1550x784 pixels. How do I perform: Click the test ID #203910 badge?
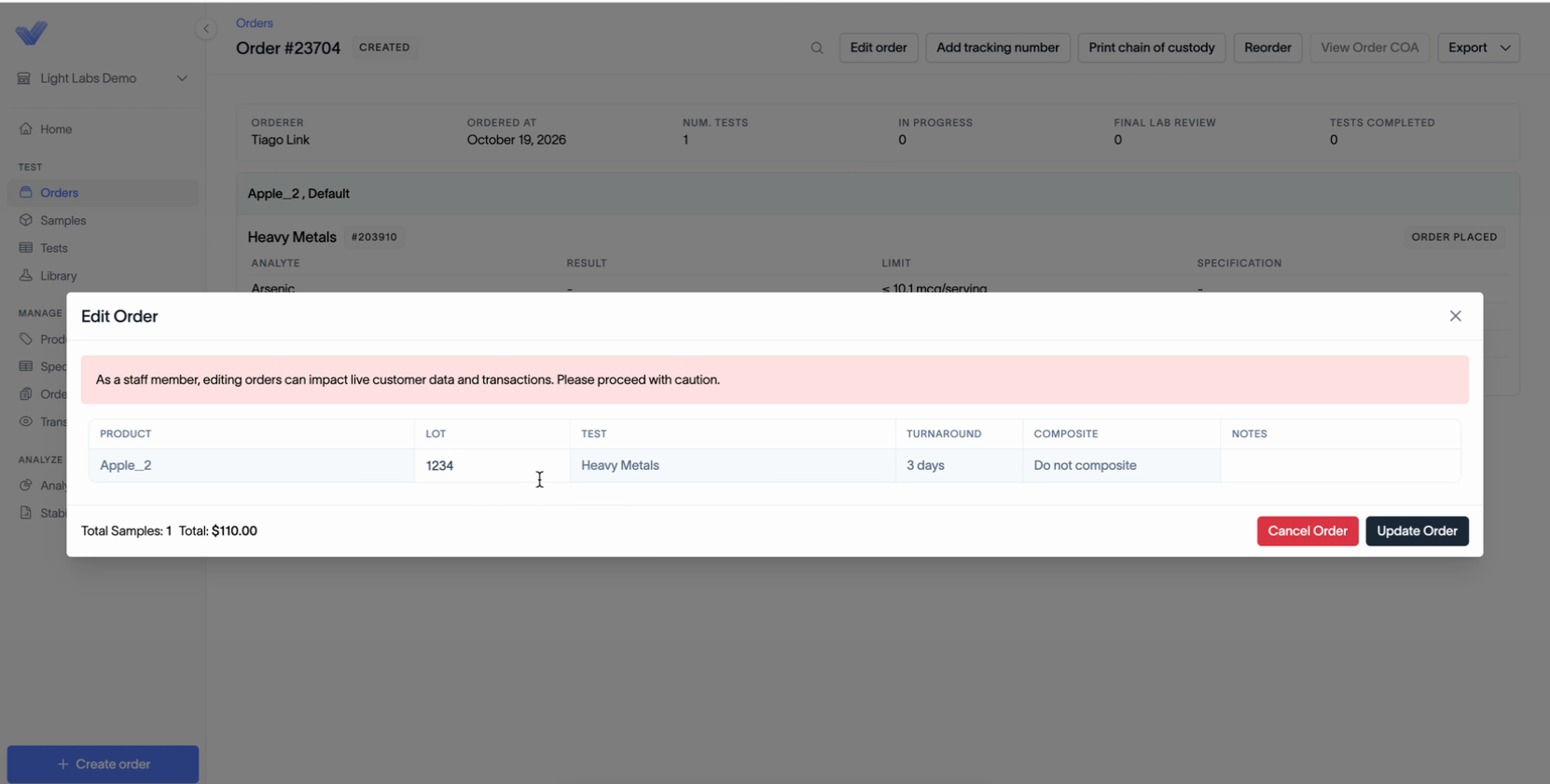(374, 237)
